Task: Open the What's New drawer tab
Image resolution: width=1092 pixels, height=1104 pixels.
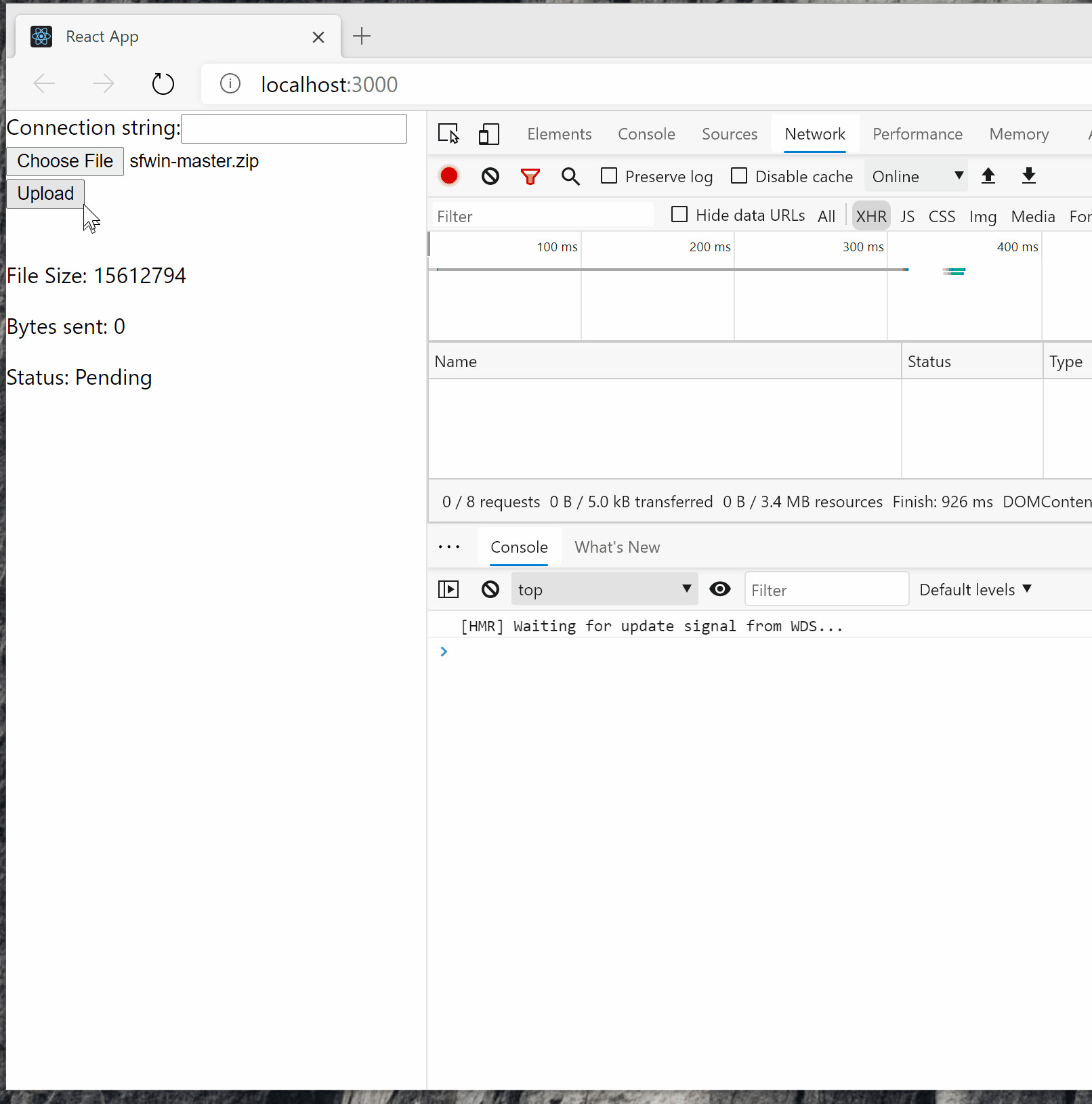Action: tap(616, 547)
